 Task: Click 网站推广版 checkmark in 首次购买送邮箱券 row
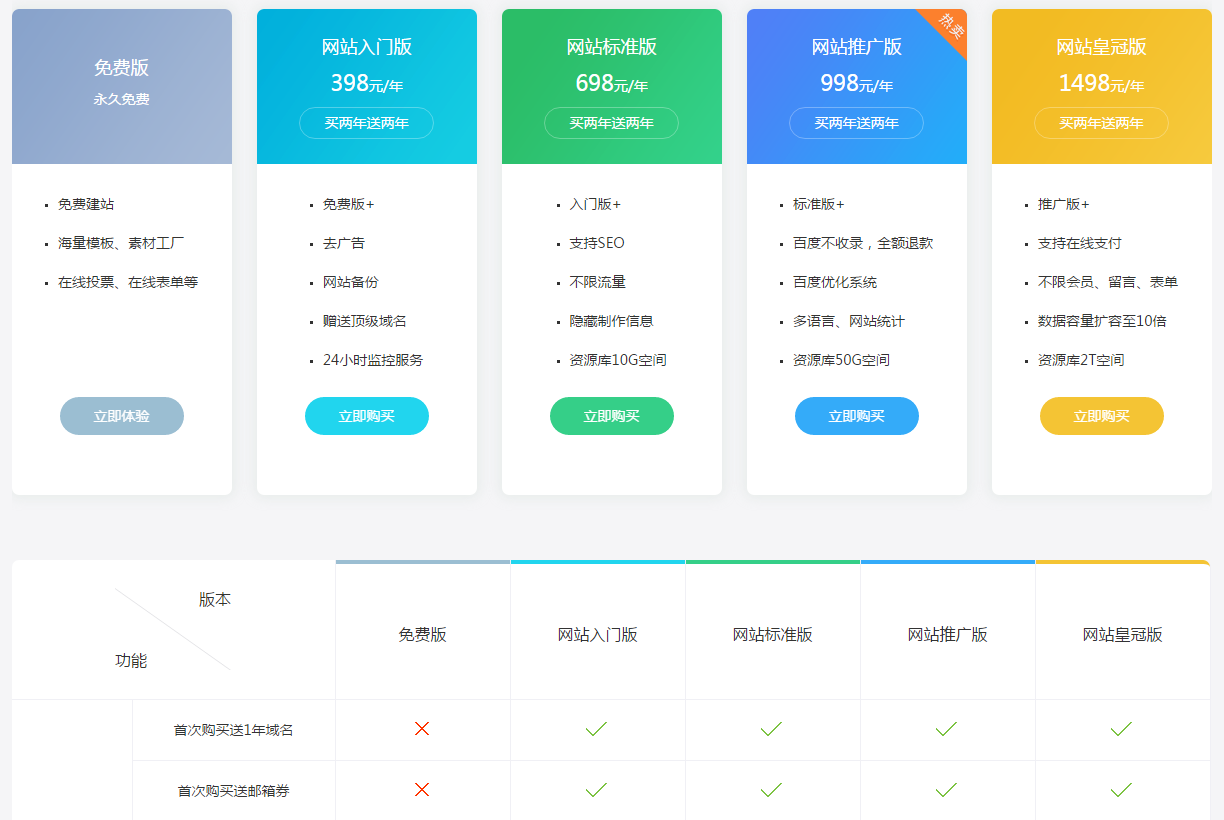946,790
